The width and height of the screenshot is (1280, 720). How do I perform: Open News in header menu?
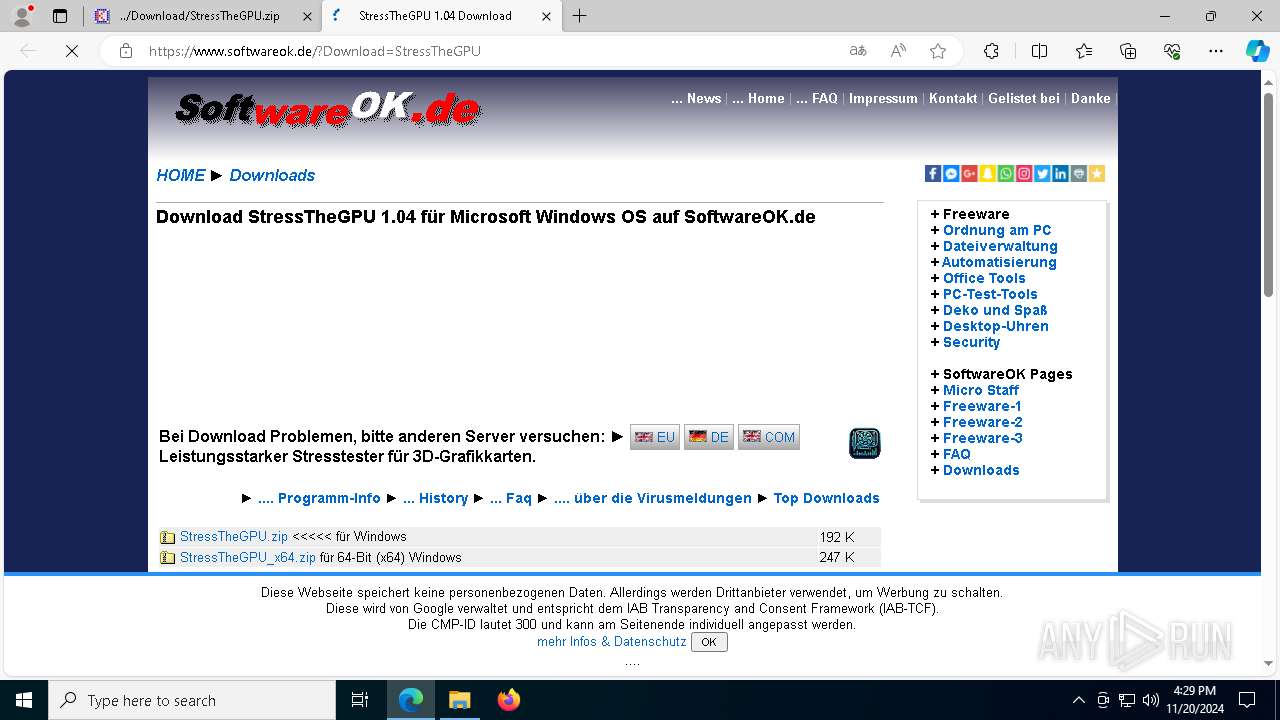click(696, 98)
